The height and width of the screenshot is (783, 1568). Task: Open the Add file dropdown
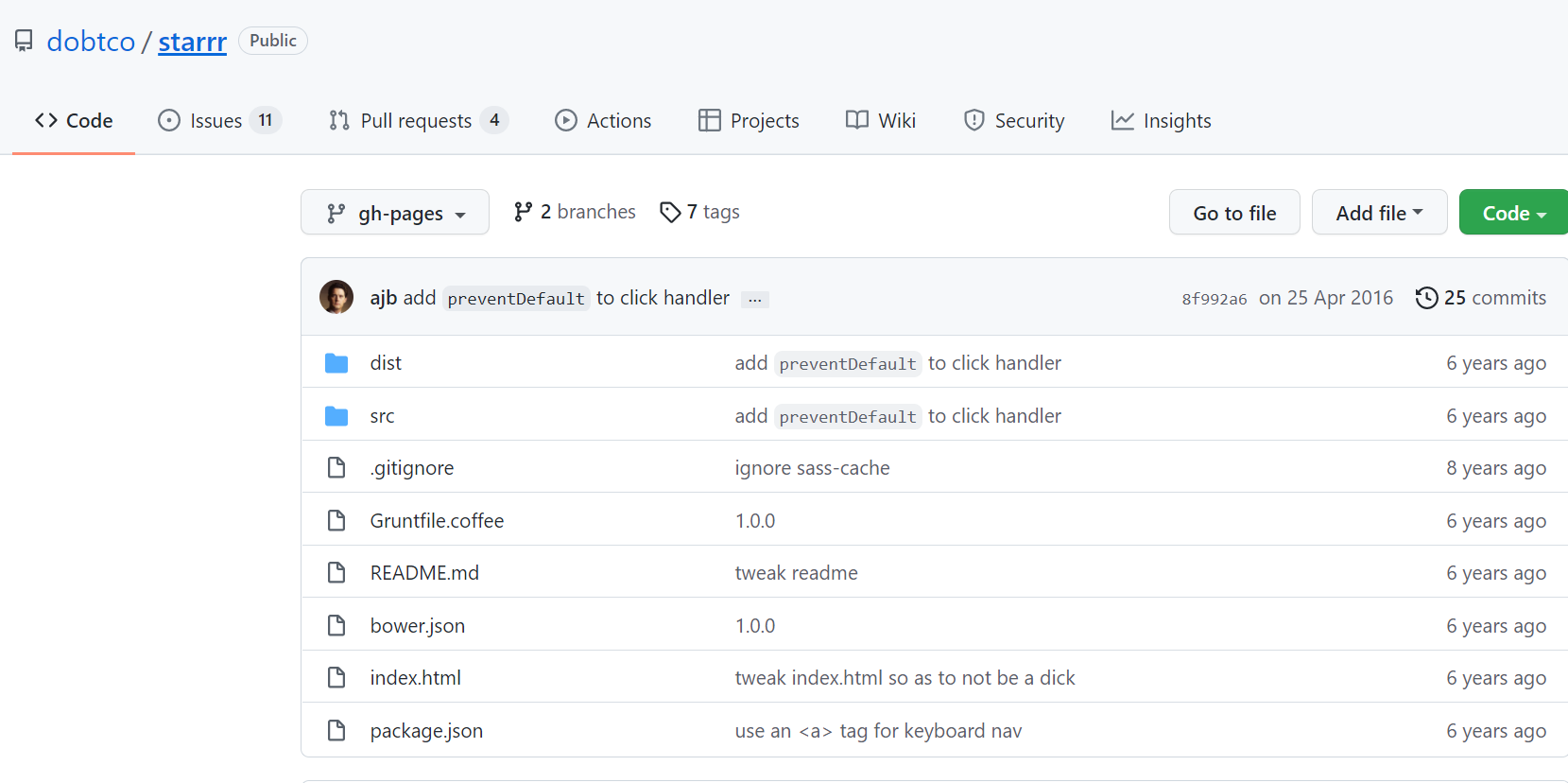pos(1379,212)
